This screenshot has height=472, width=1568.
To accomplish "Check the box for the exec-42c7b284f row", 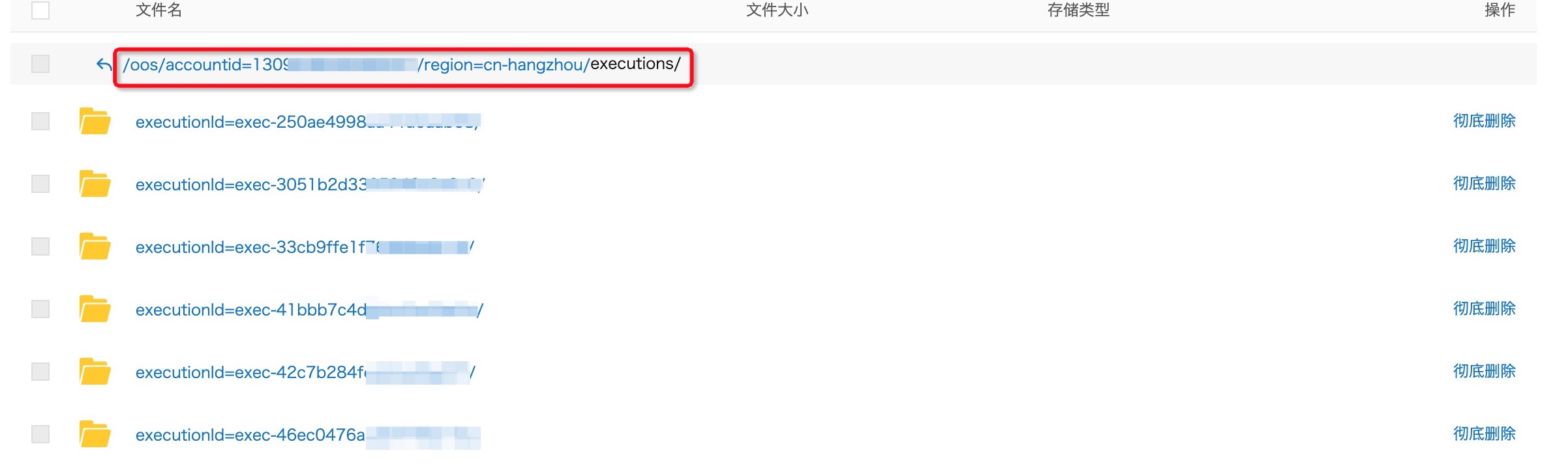I will 40,372.
